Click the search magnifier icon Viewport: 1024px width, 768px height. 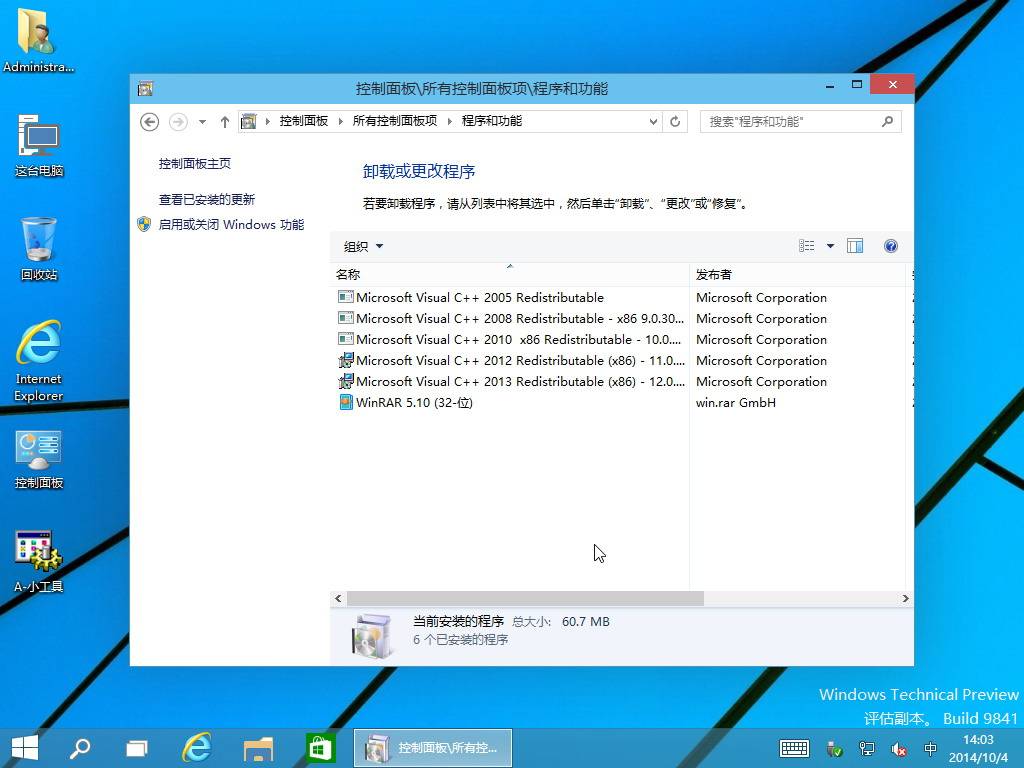(887, 121)
